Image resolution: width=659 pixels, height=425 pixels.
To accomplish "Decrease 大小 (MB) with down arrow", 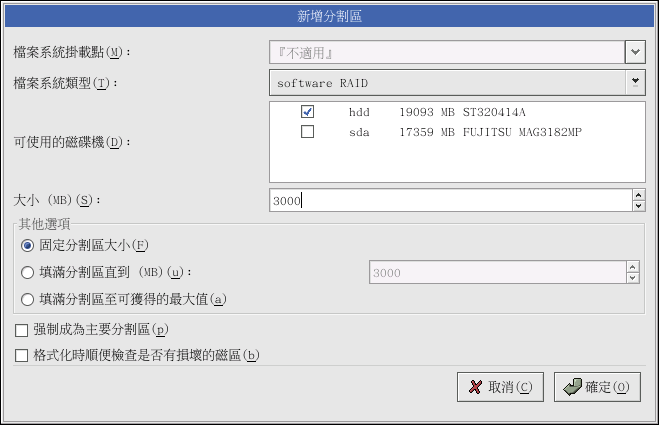I will coord(637,206).
